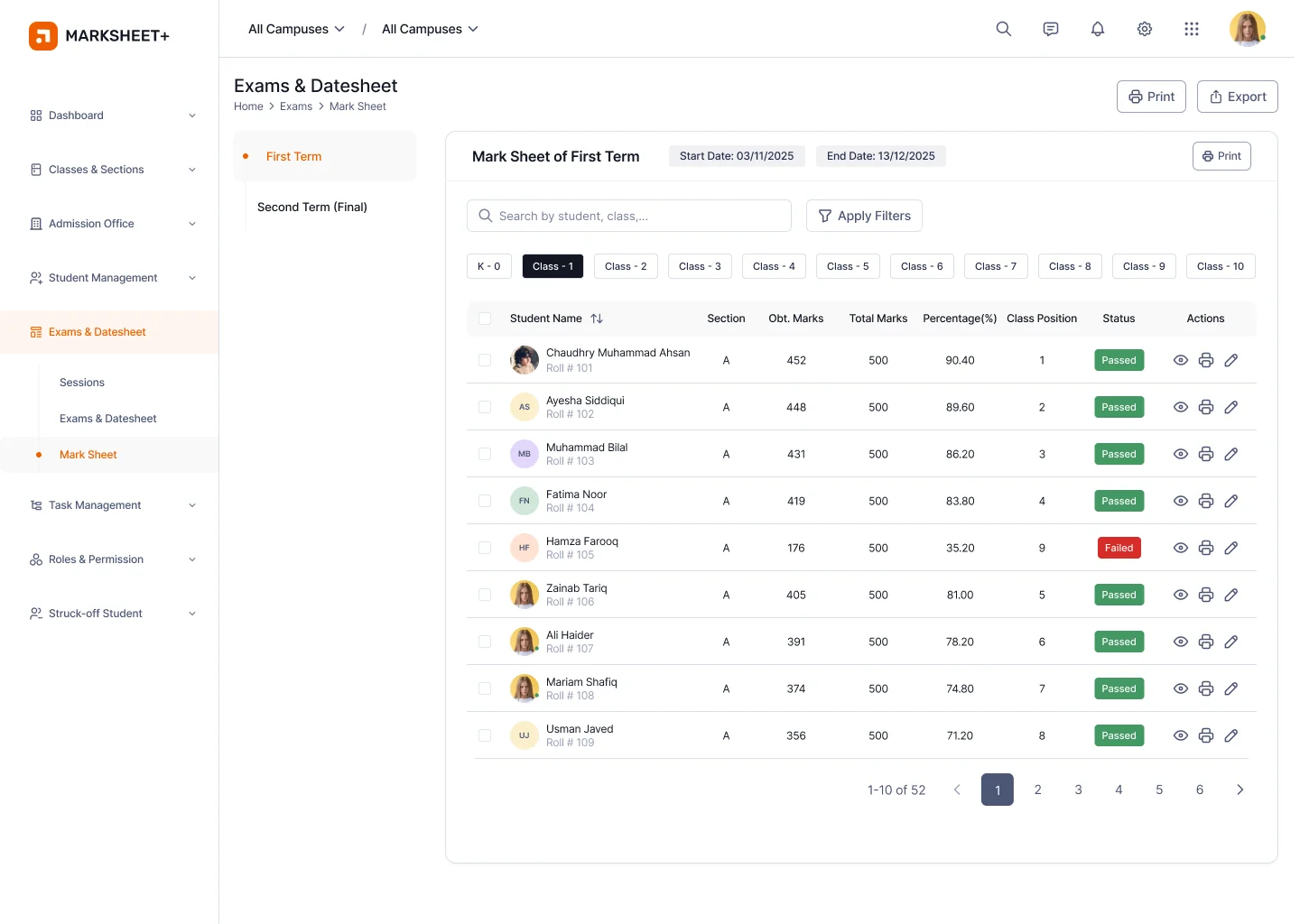Check the box for Chaudhry Muhammad Ahsan
The height and width of the screenshot is (924, 1300).
[x=485, y=360]
